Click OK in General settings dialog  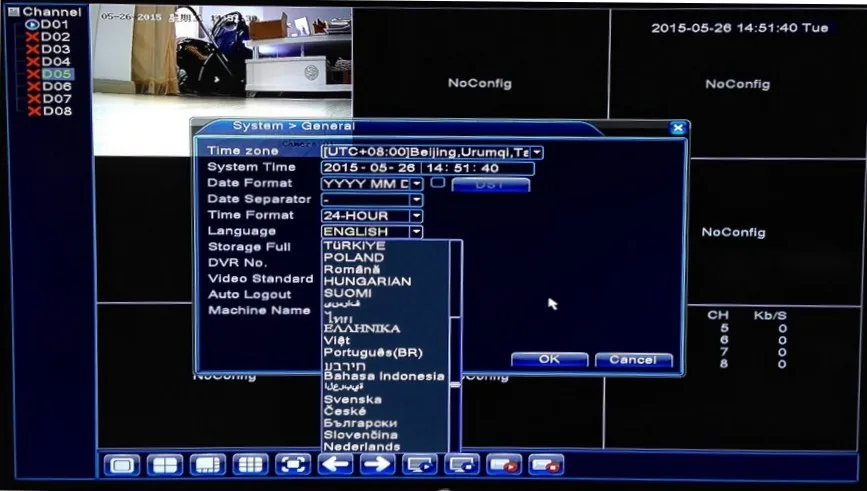click(550, 359)
